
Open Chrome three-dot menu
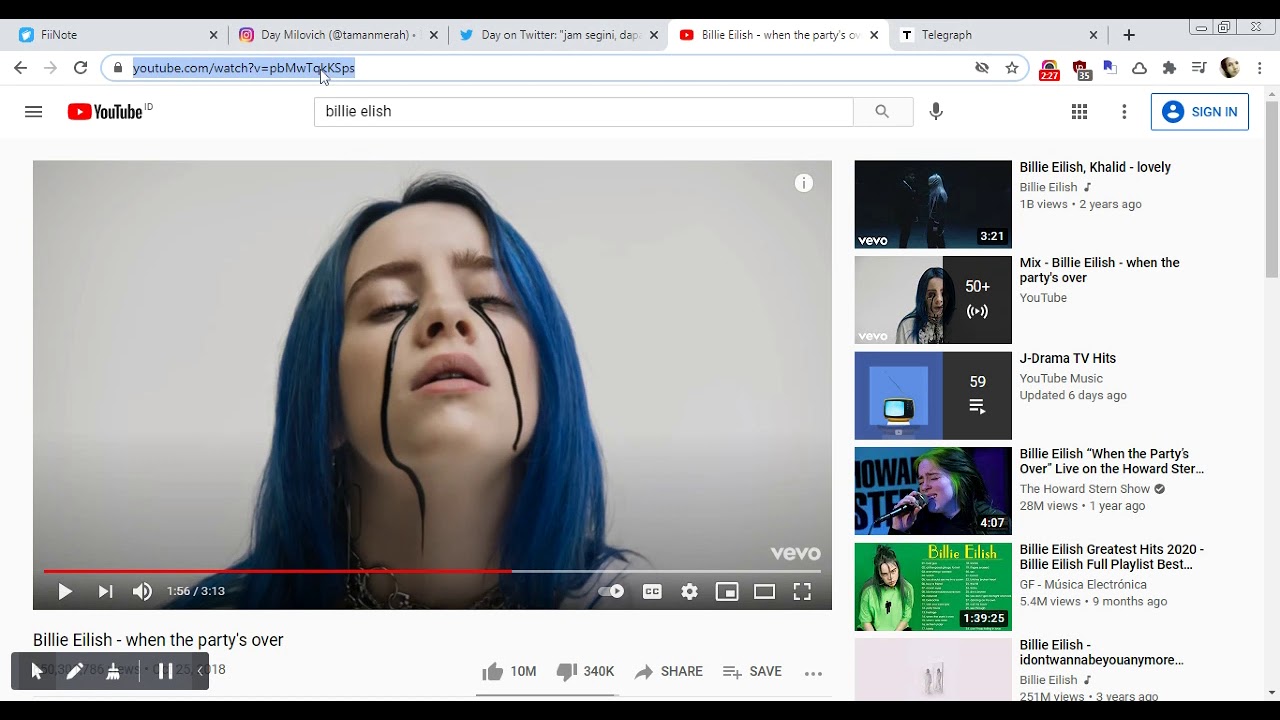[1260, 68]
